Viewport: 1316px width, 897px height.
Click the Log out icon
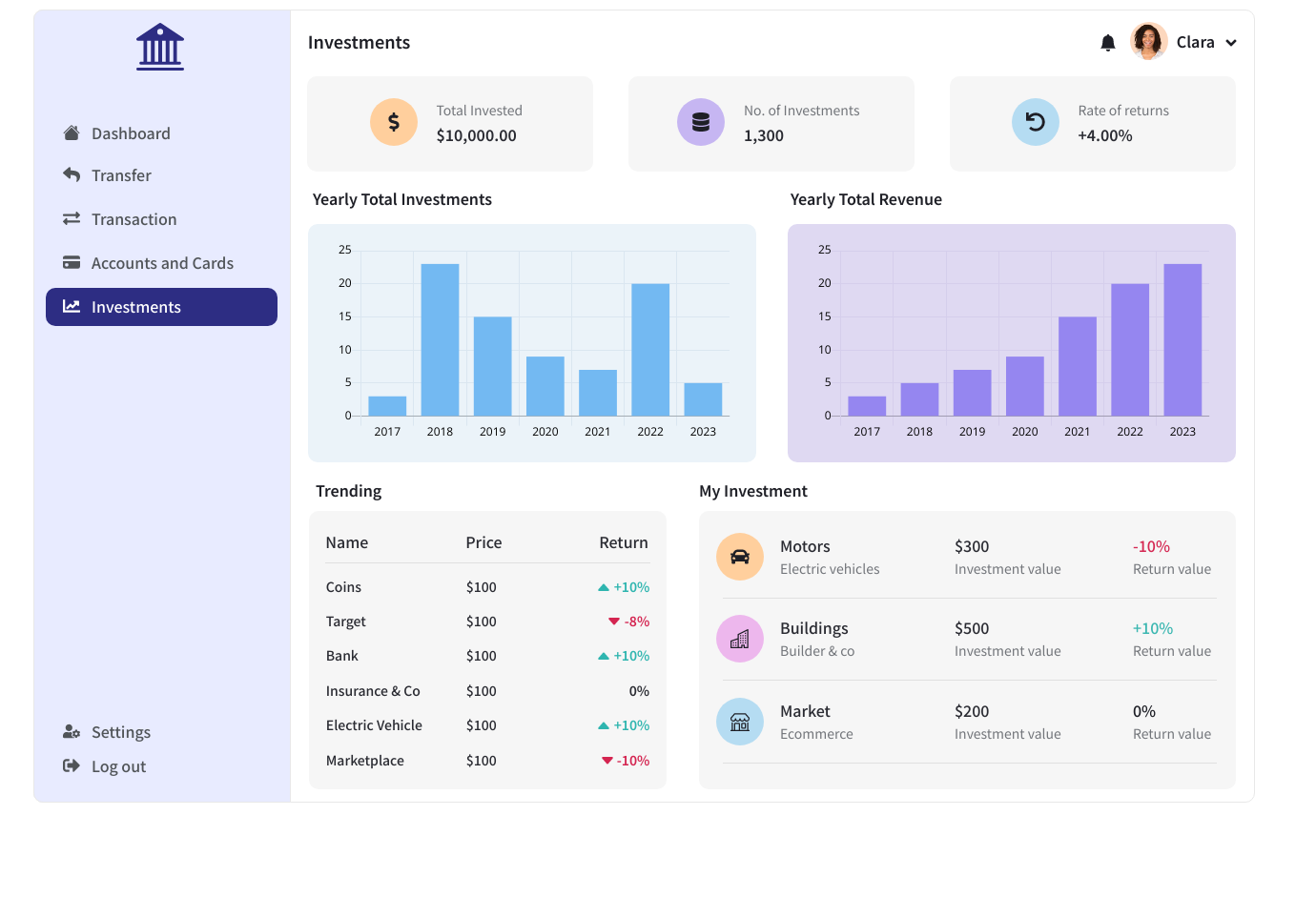71,765
